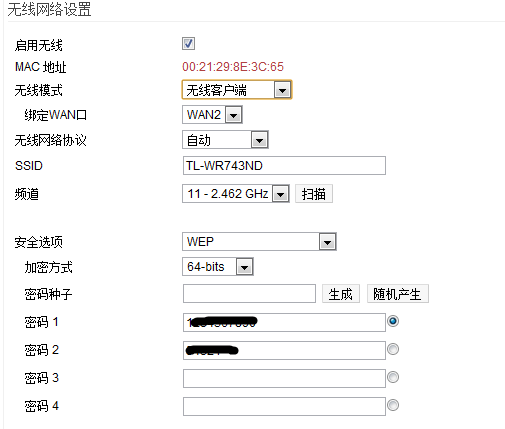Click the 生成 generate button

[341, 294]
